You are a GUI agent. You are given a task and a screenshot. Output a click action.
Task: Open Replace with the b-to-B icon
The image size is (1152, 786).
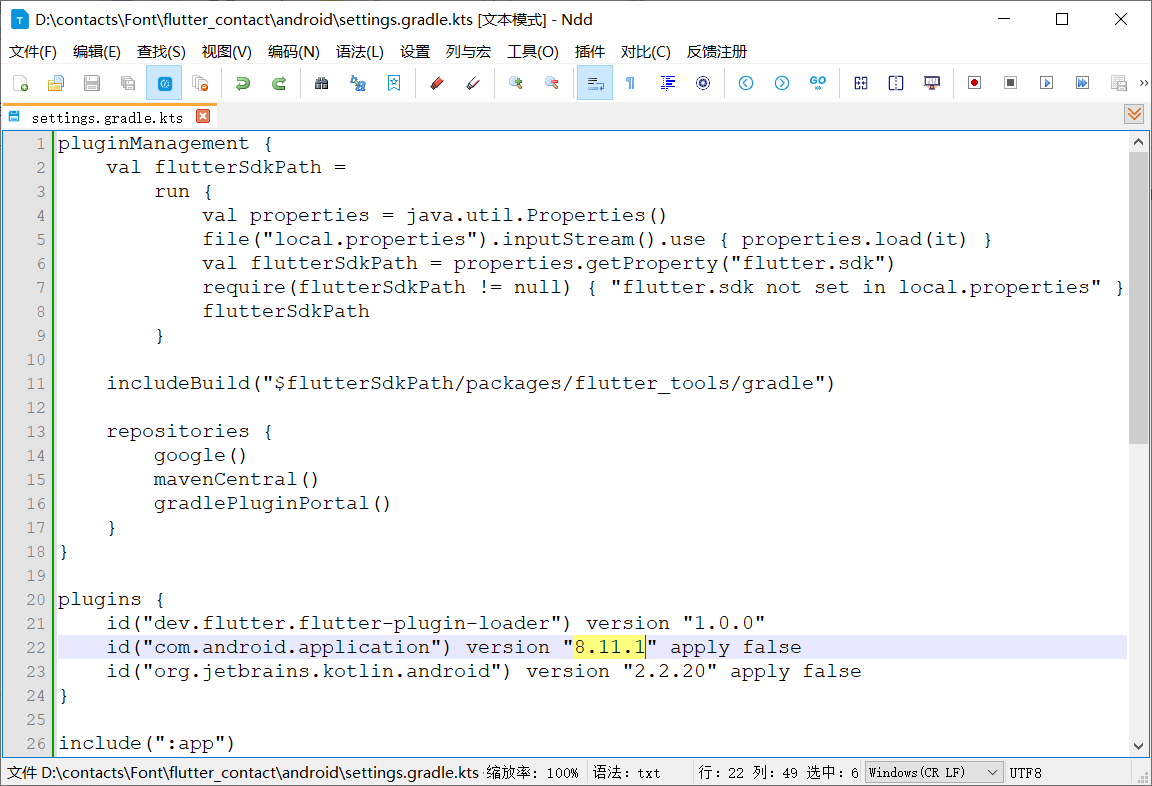click(x=358, y=83)
